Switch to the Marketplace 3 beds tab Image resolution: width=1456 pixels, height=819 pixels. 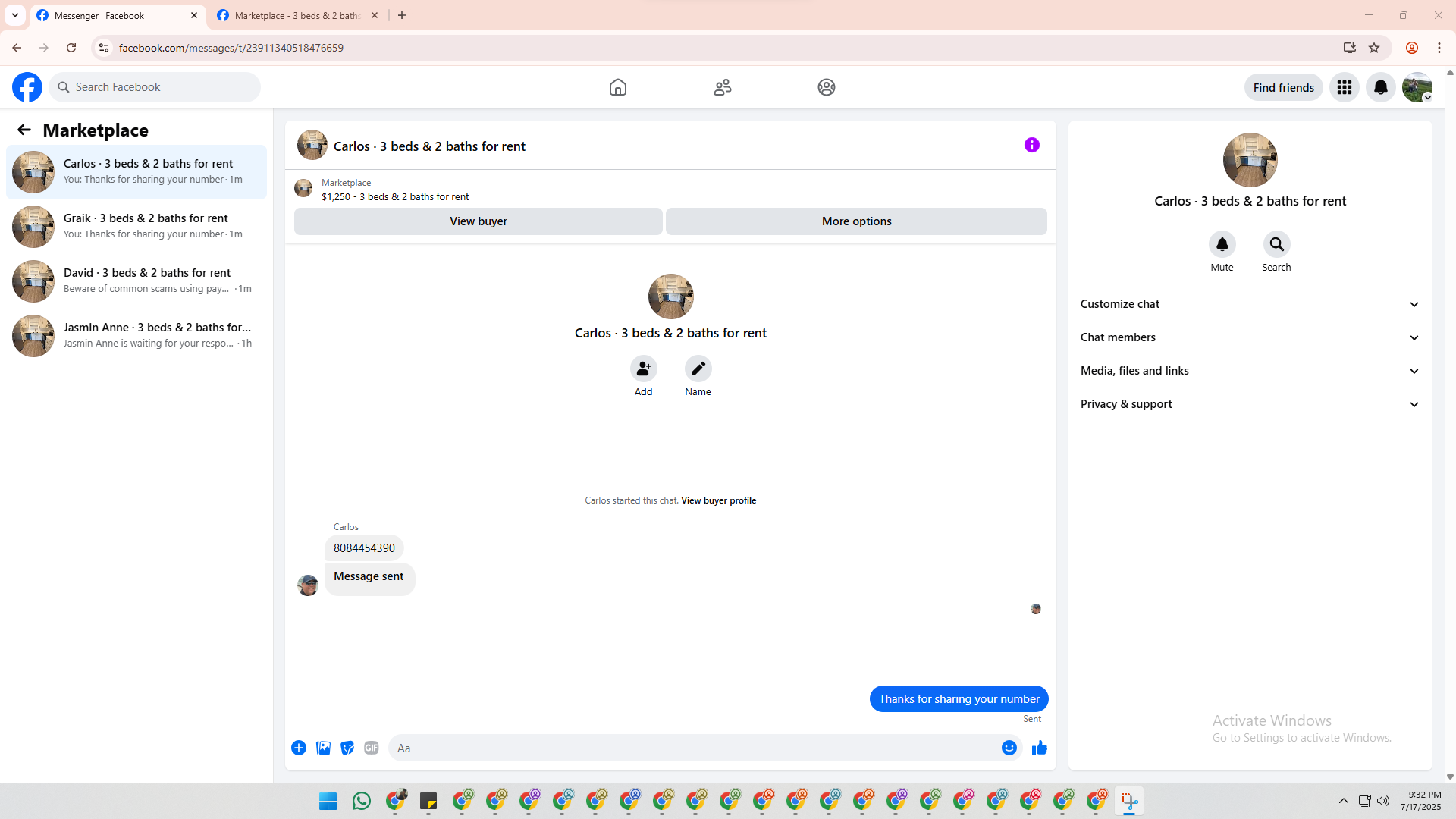pyautogui.click(x=298, y=15)
